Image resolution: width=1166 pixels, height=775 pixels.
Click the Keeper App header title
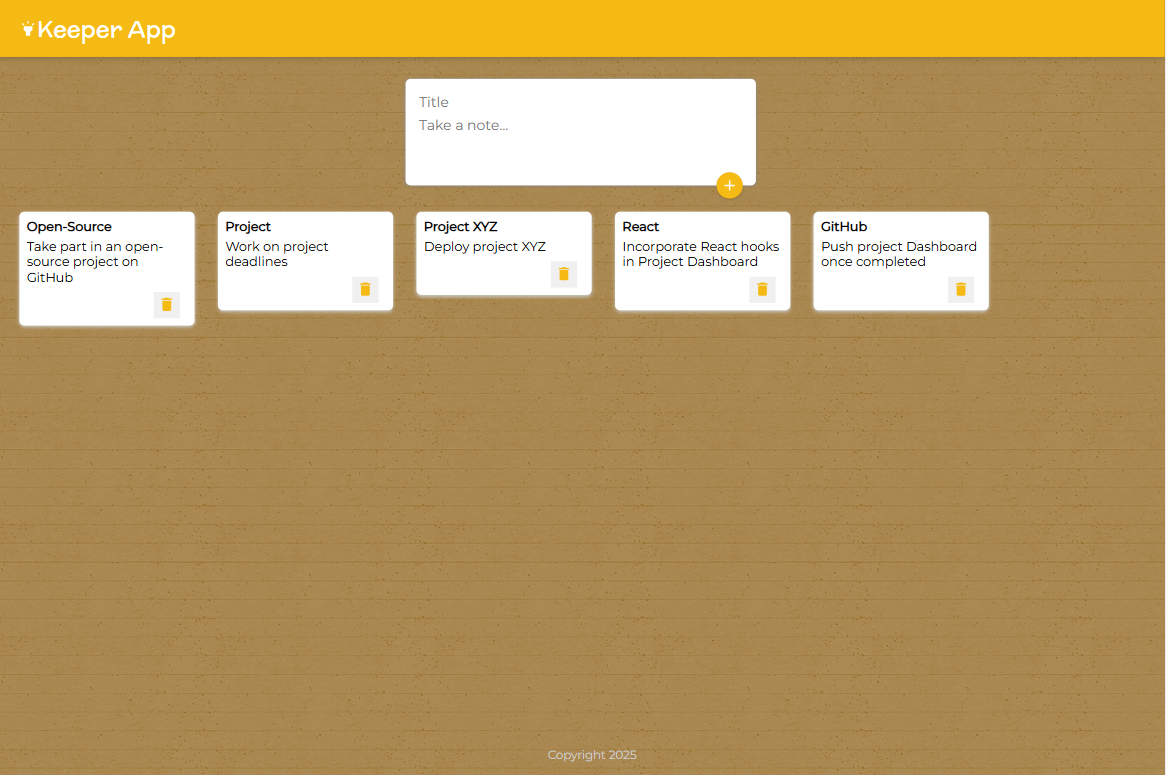[x=106, y=31]
